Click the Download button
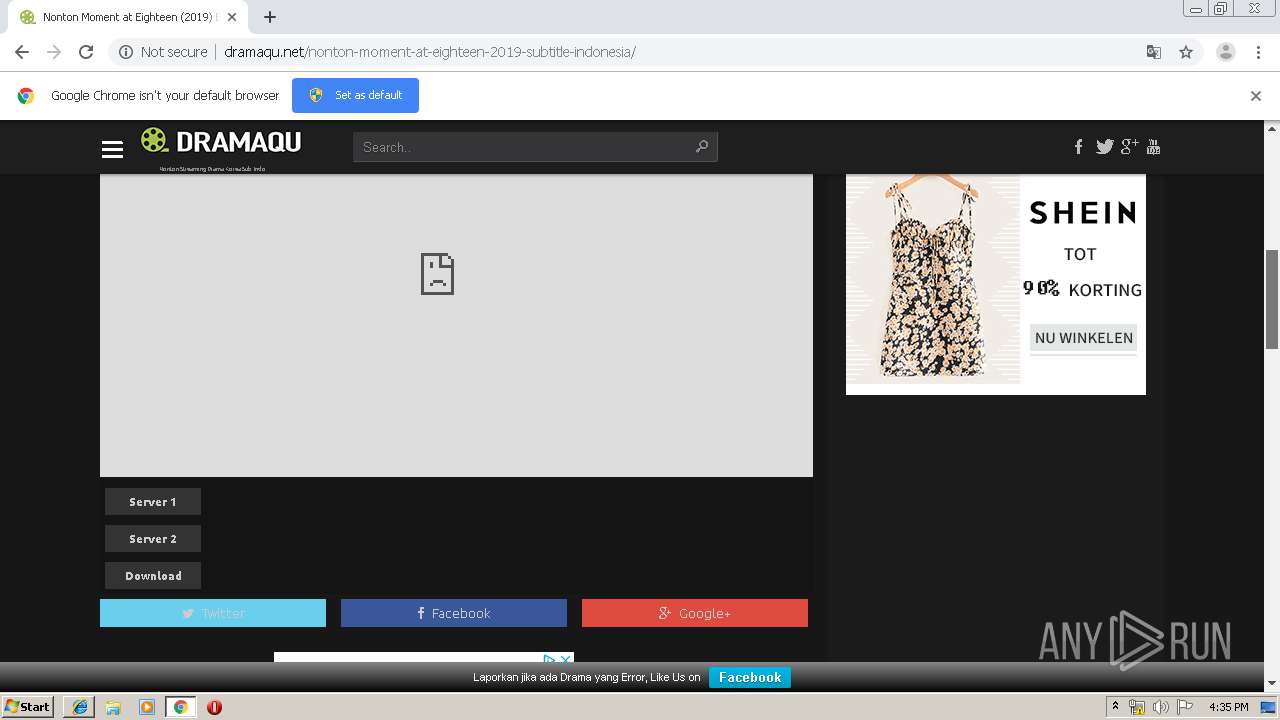Viewport: 1280px width, 720px height. [153, 576]
